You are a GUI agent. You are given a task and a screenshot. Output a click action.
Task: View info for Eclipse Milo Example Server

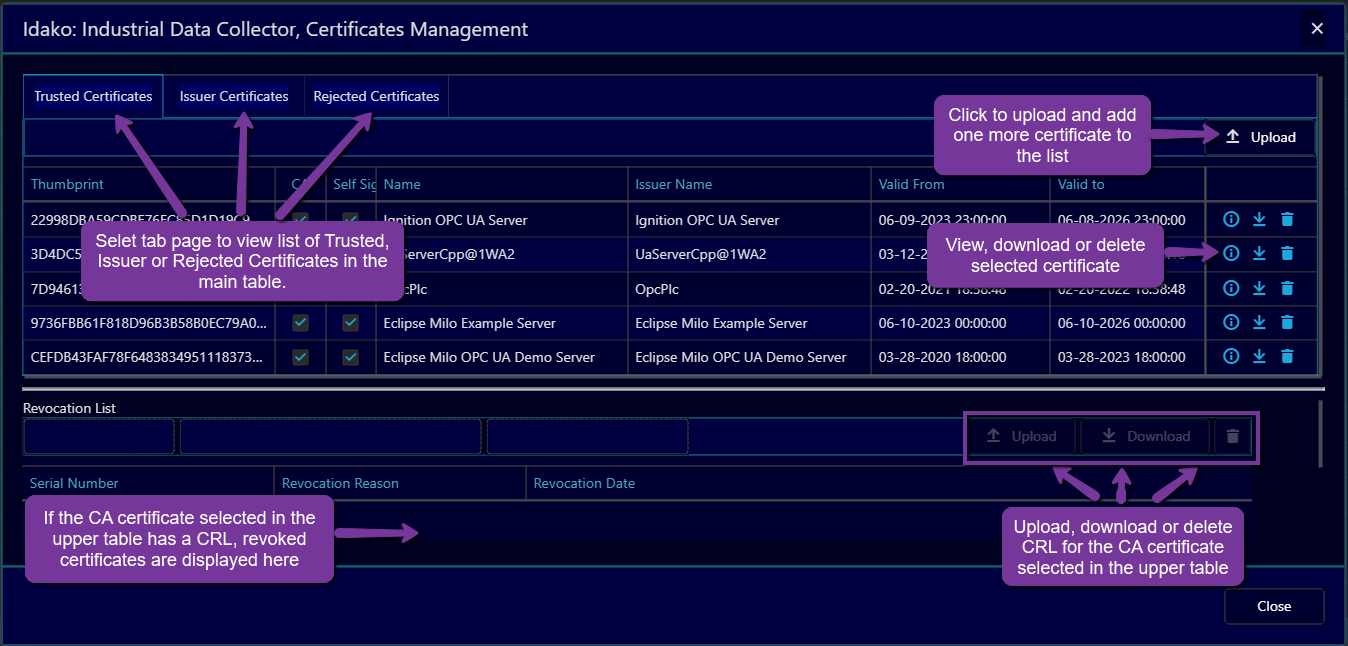pyautogui.click(x=1231, y=322)
